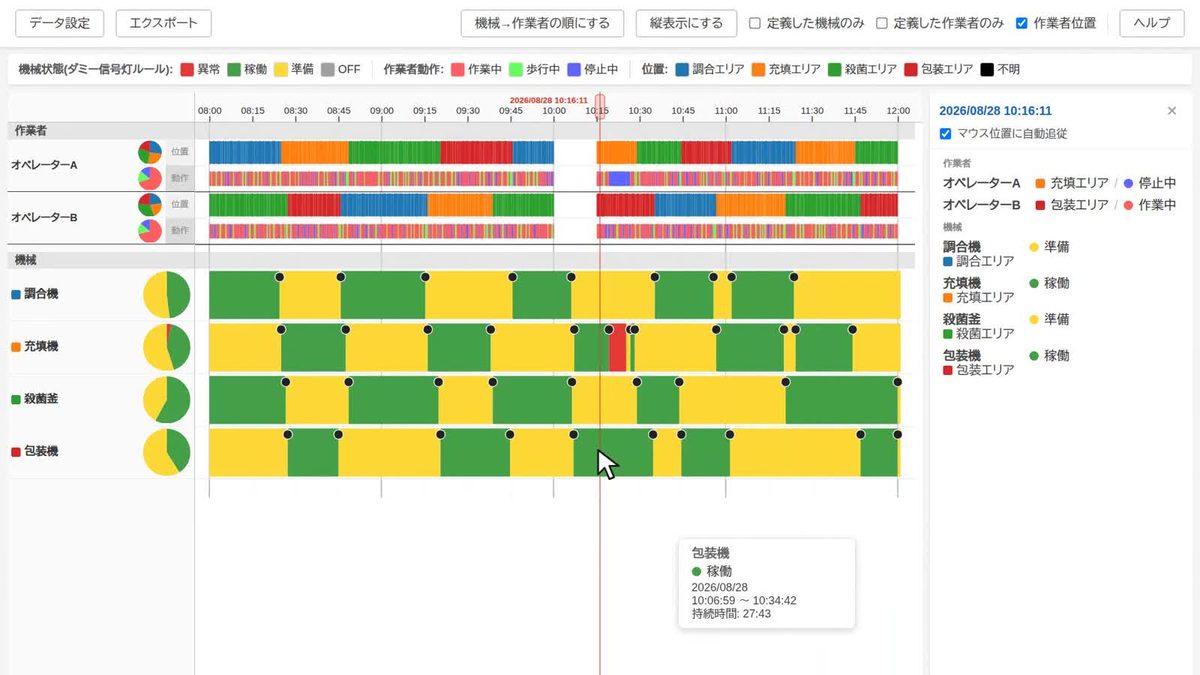Click the 位置 tag for オペレーターB
Screen dimensions: 1200x675
click(x=180, y=204)
